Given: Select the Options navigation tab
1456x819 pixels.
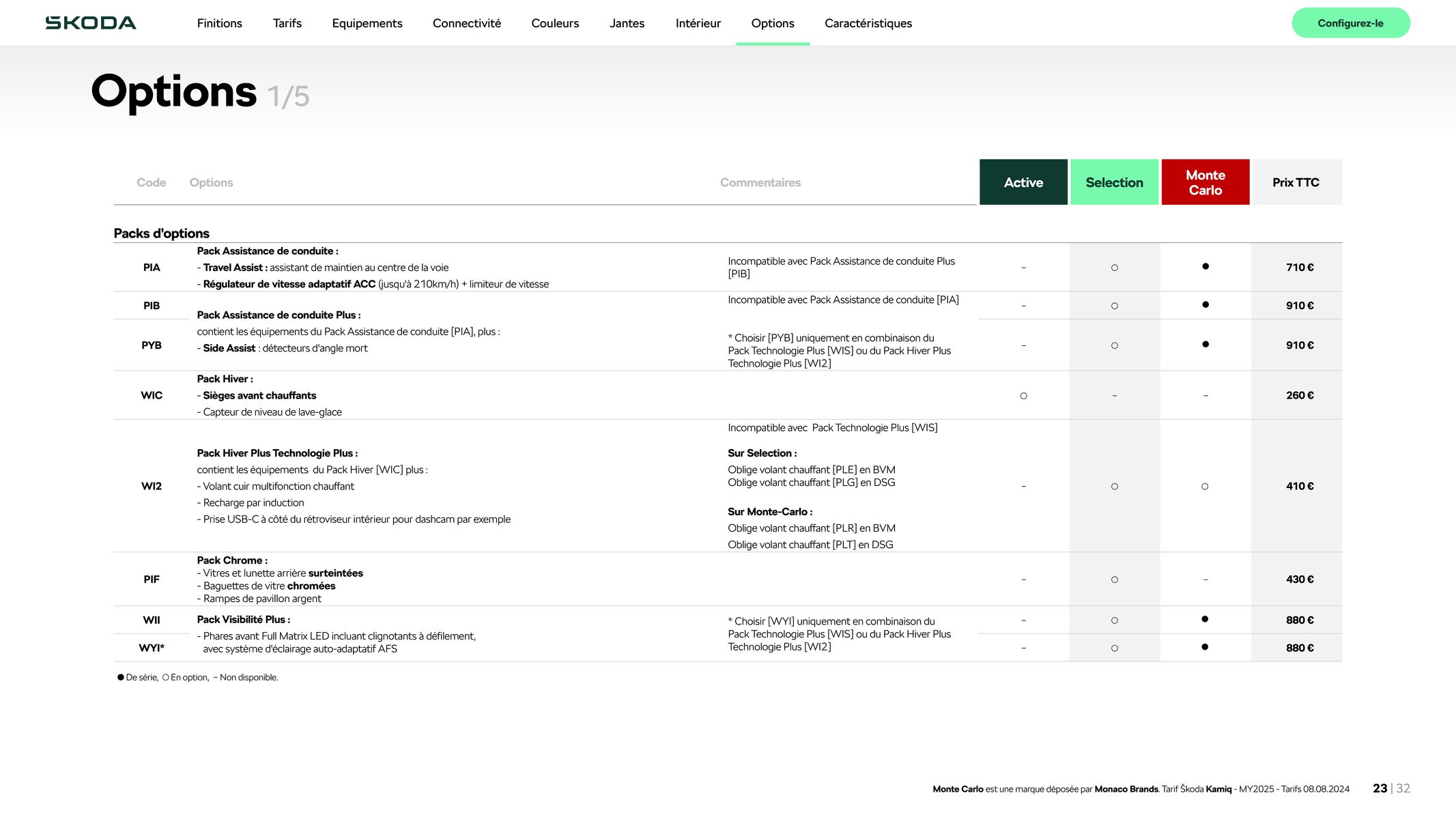Looking at the screenshot, I should 772,23.
